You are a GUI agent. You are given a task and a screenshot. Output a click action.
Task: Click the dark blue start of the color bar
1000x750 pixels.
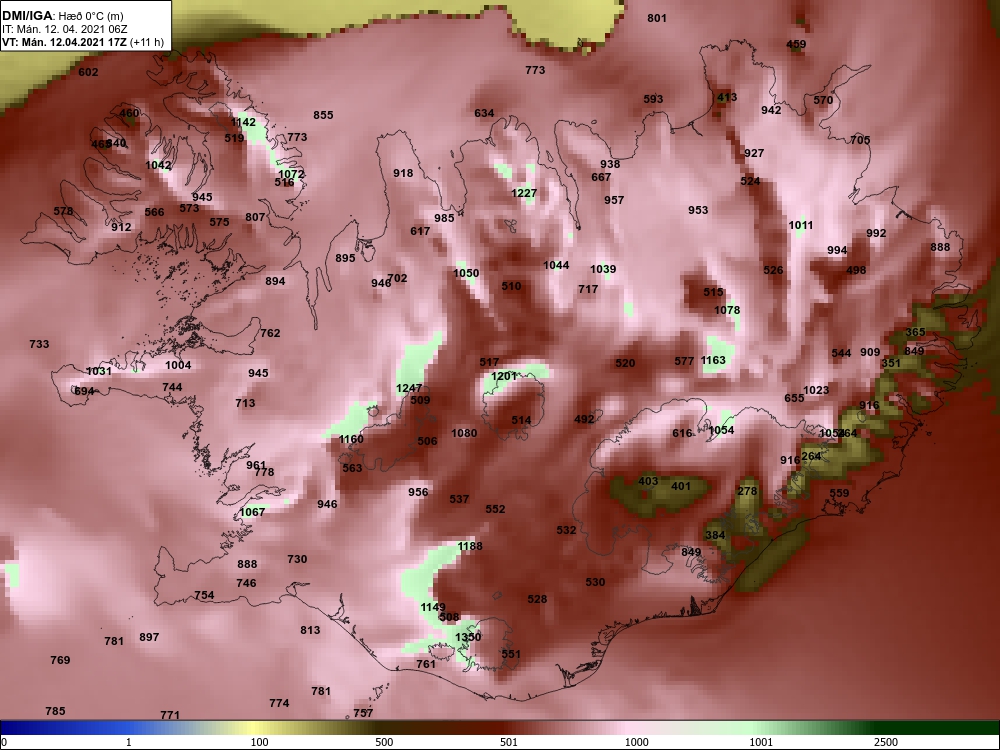pos(13,728)
